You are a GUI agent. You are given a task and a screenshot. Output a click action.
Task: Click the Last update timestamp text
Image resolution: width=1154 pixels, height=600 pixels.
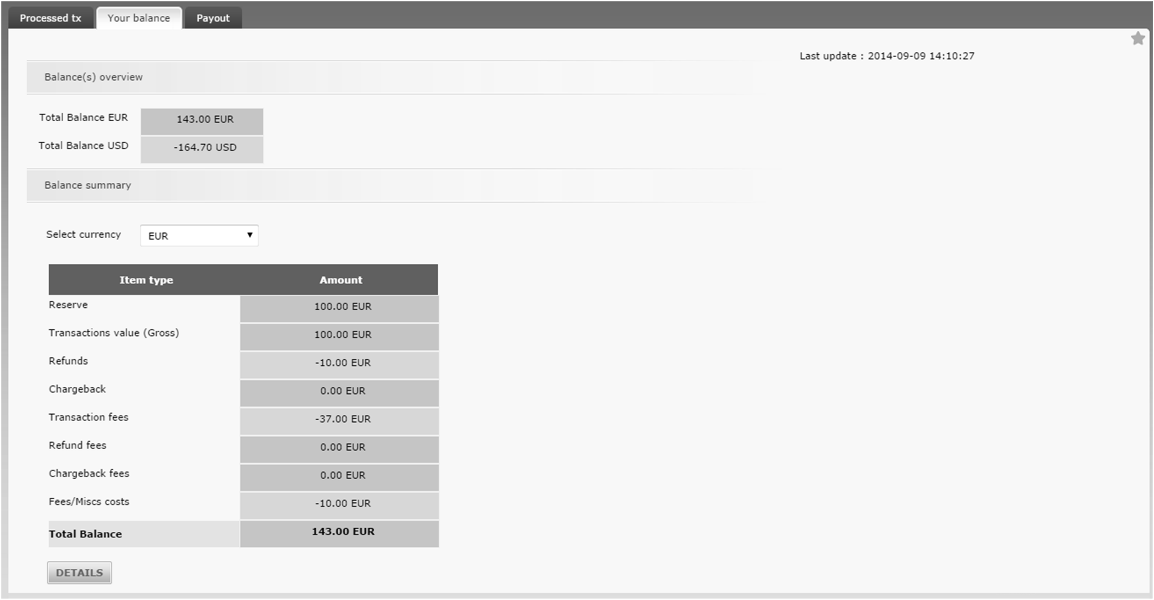887,56
